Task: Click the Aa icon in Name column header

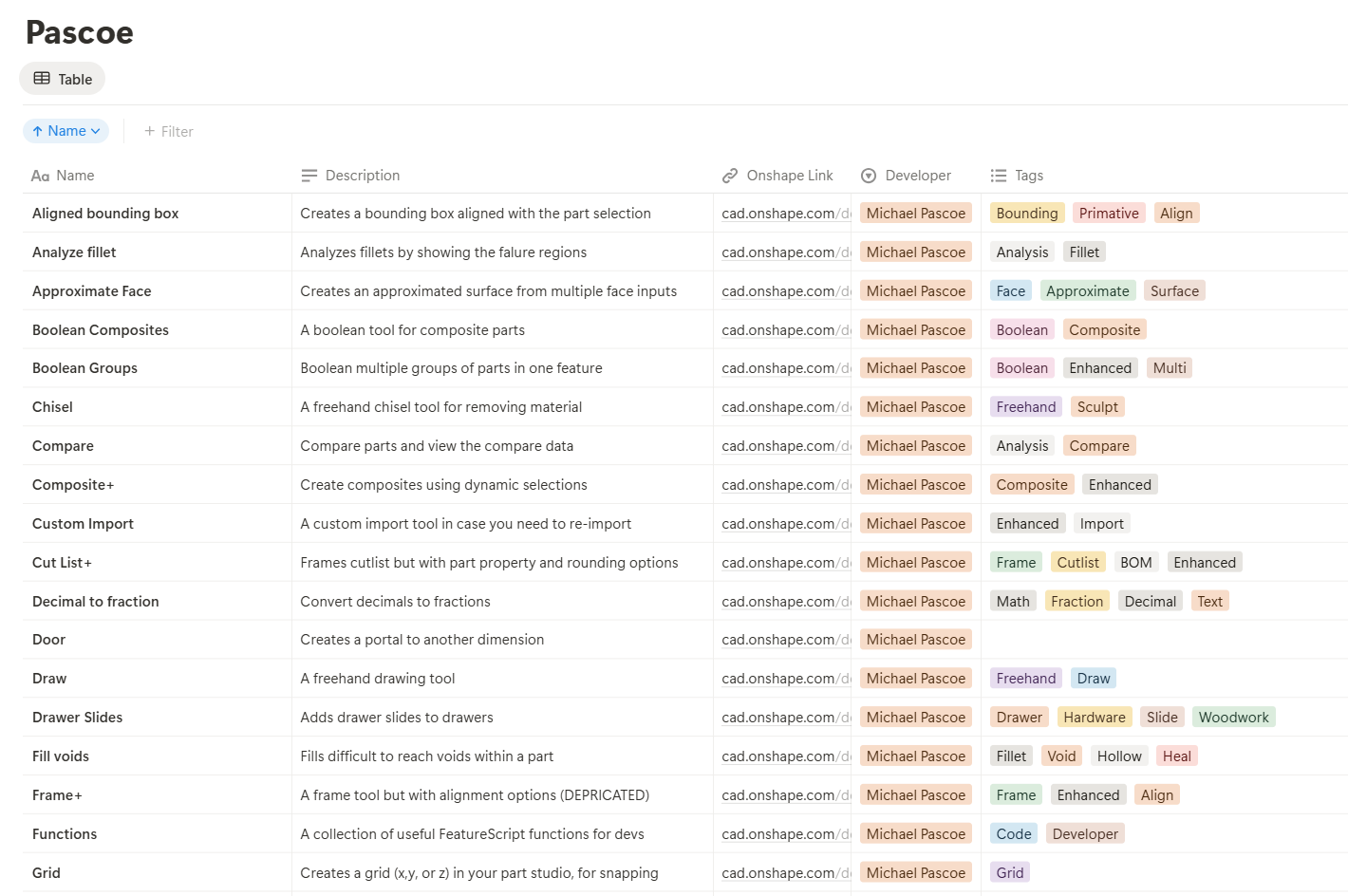Action: pos(40,176)
